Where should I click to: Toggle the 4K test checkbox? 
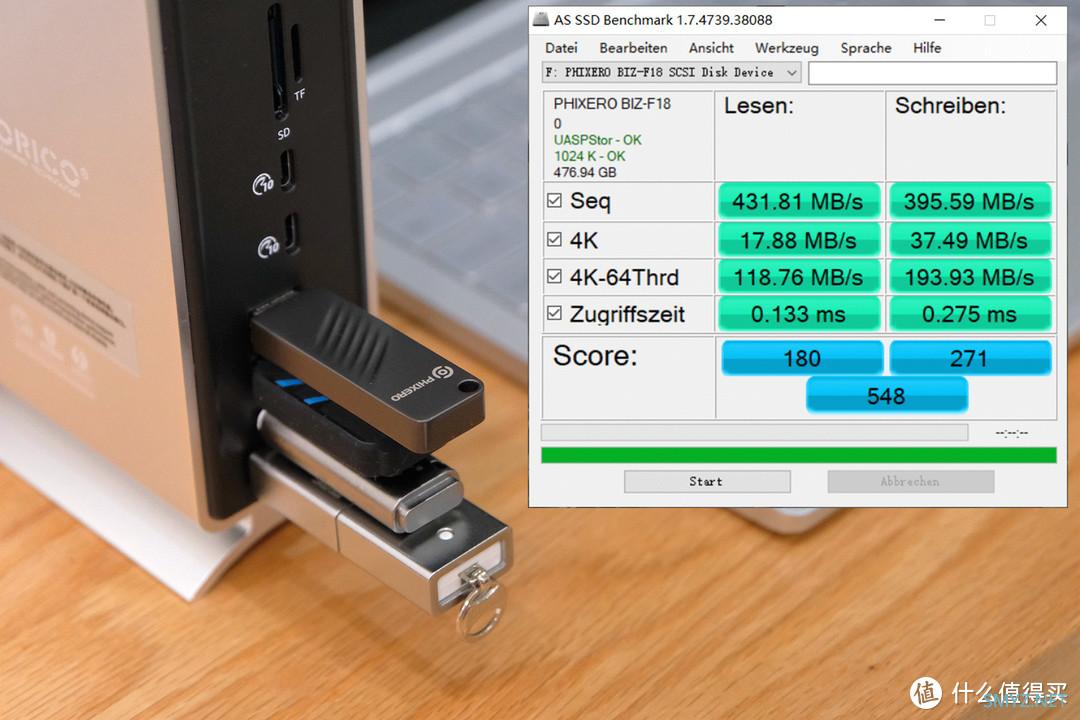pyautogui.click(x=554, y=239)
